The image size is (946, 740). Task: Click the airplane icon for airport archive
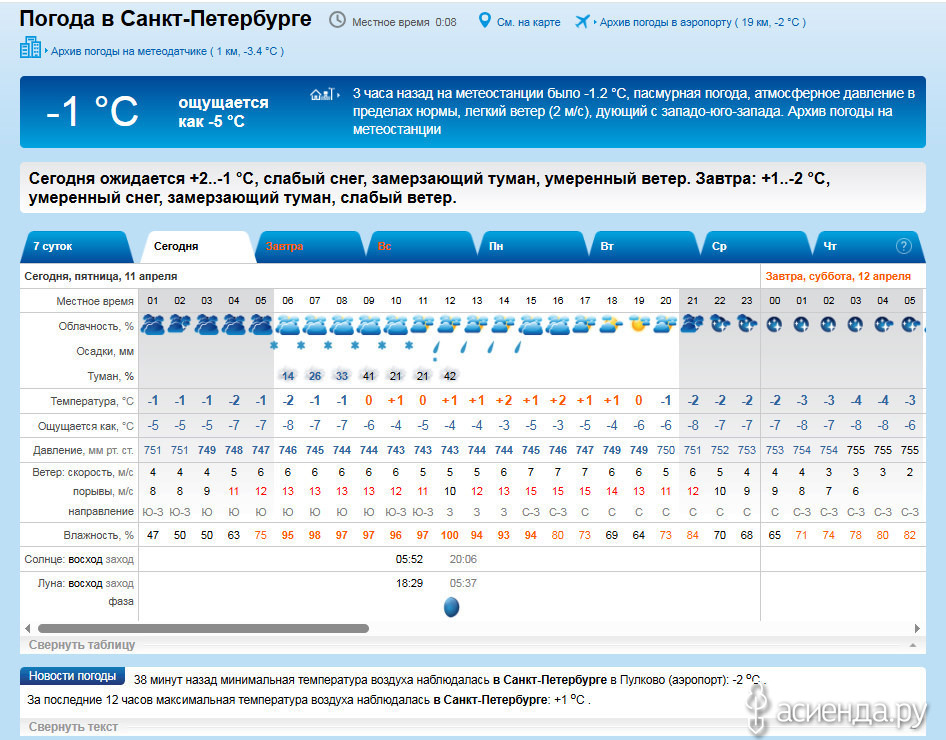coord(581,21)
